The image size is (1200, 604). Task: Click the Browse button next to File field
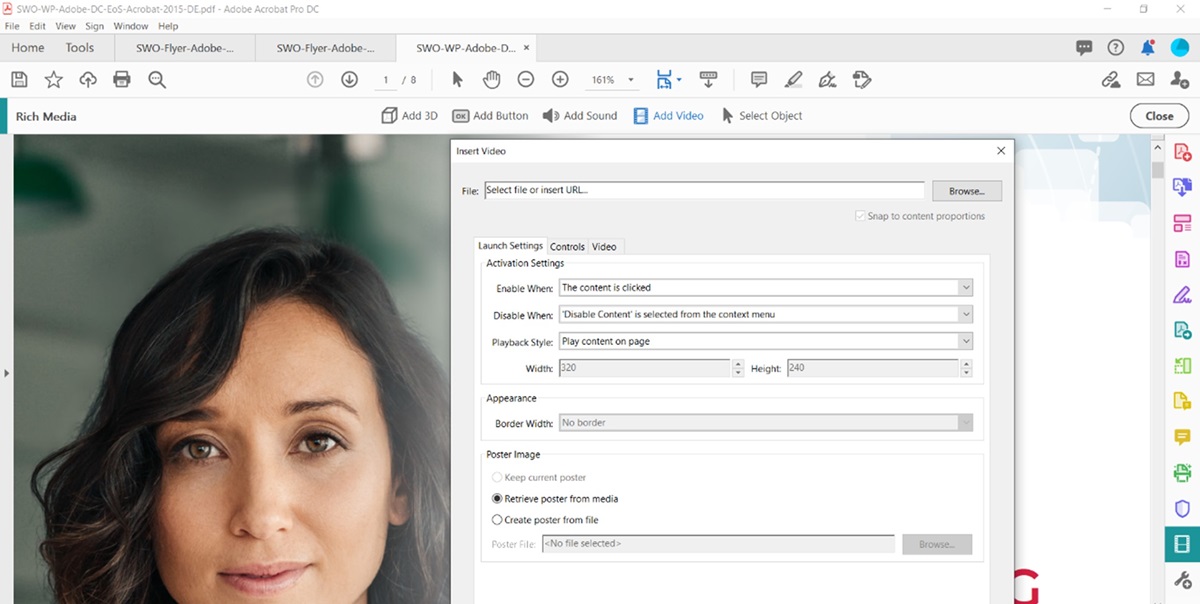(x=966, y=190)
